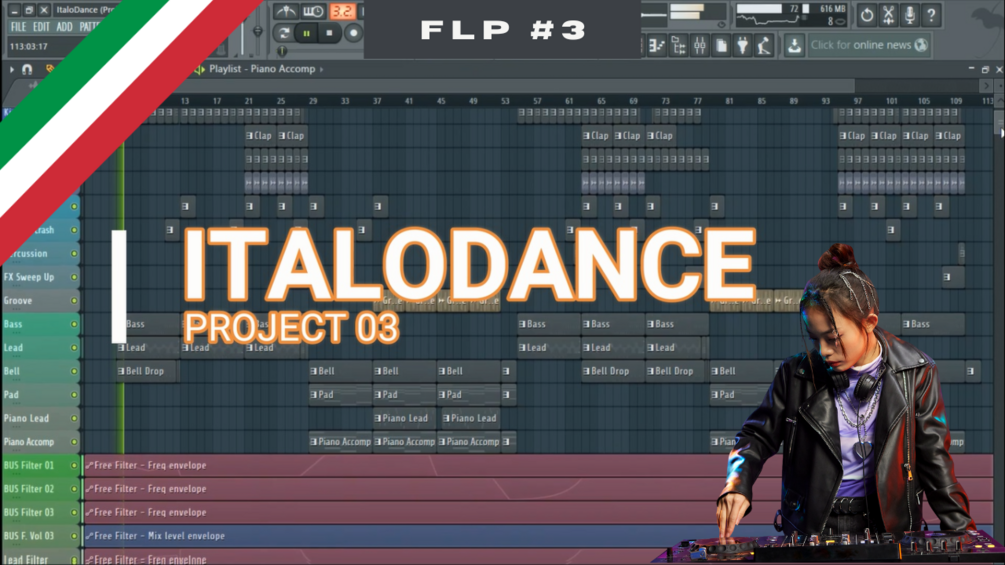Image resolution: width=1005 pixels, height=565 pixels.
Task: Click the globe icon in news panel
Action: [921, 45]
